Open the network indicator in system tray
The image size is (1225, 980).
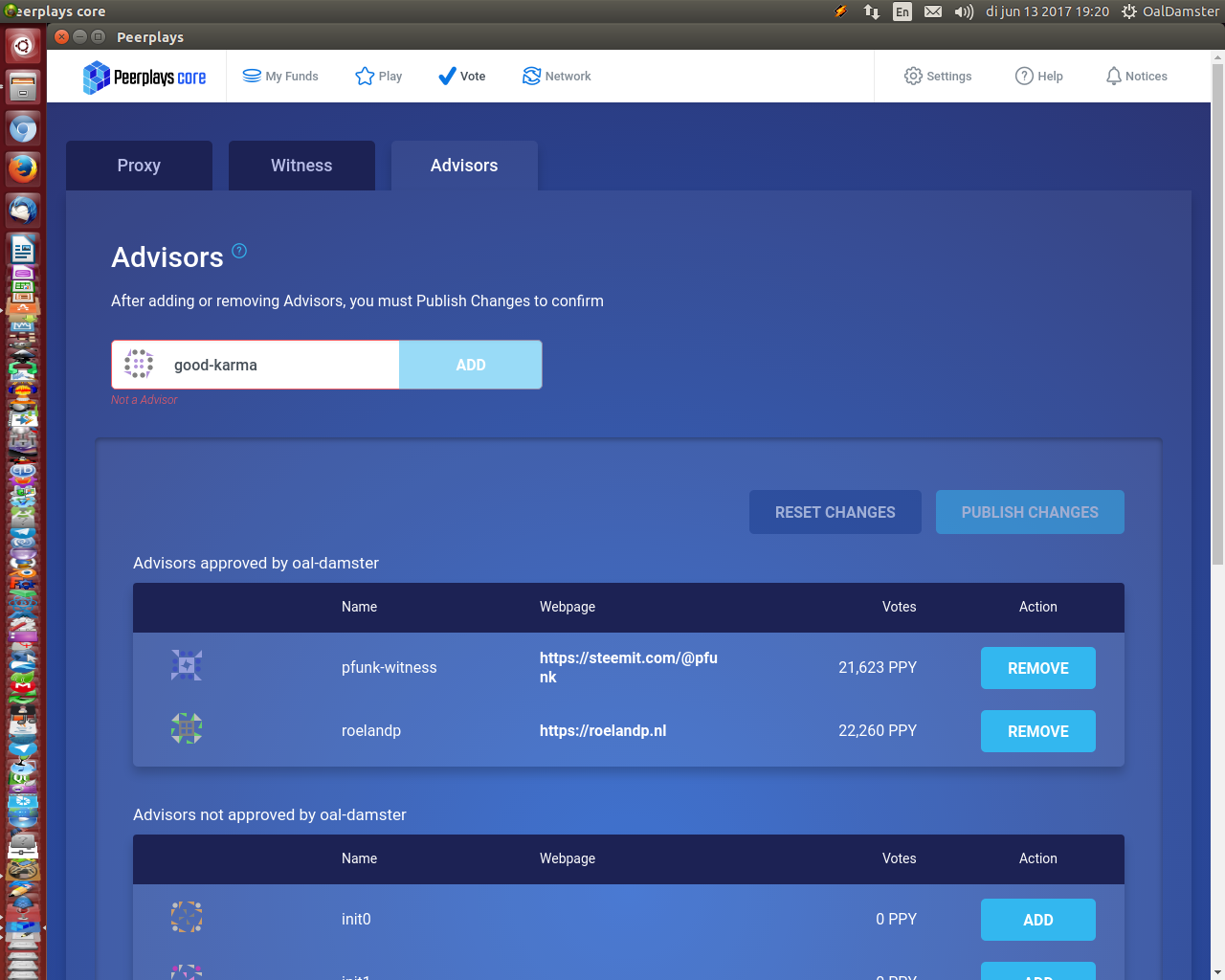point(872,11)
